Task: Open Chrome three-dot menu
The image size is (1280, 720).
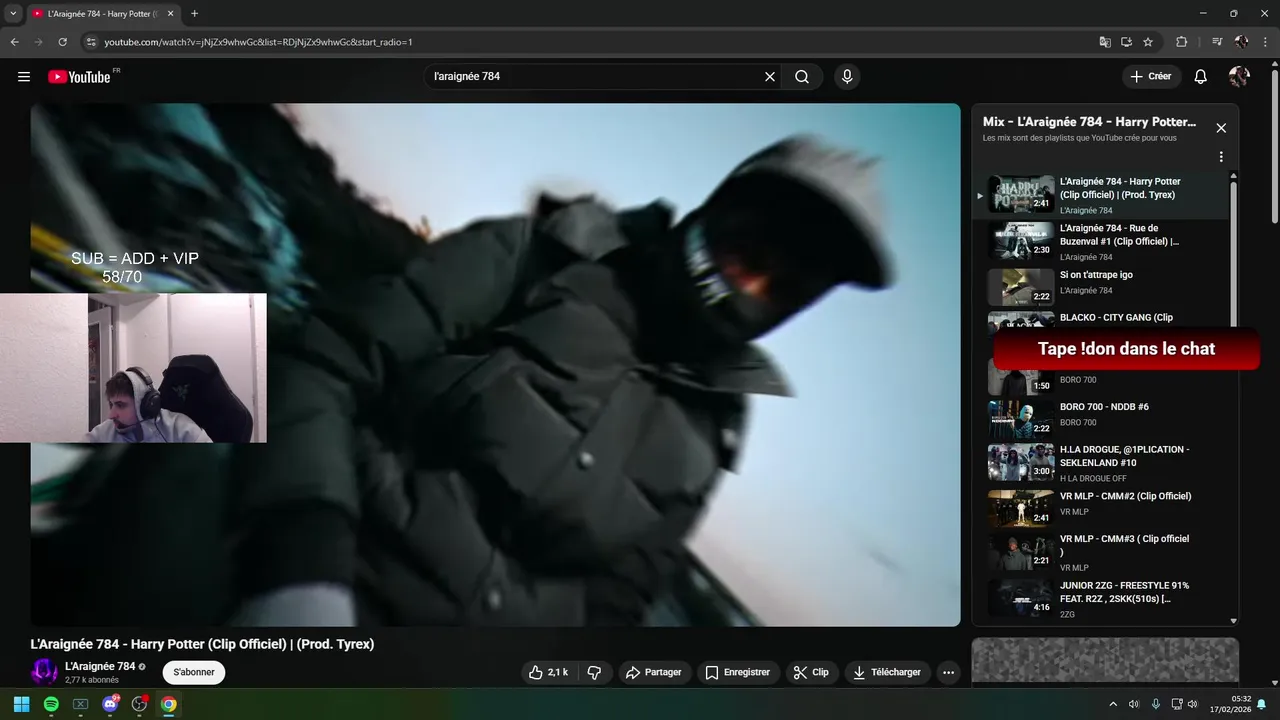Action: pos(1264,42)
